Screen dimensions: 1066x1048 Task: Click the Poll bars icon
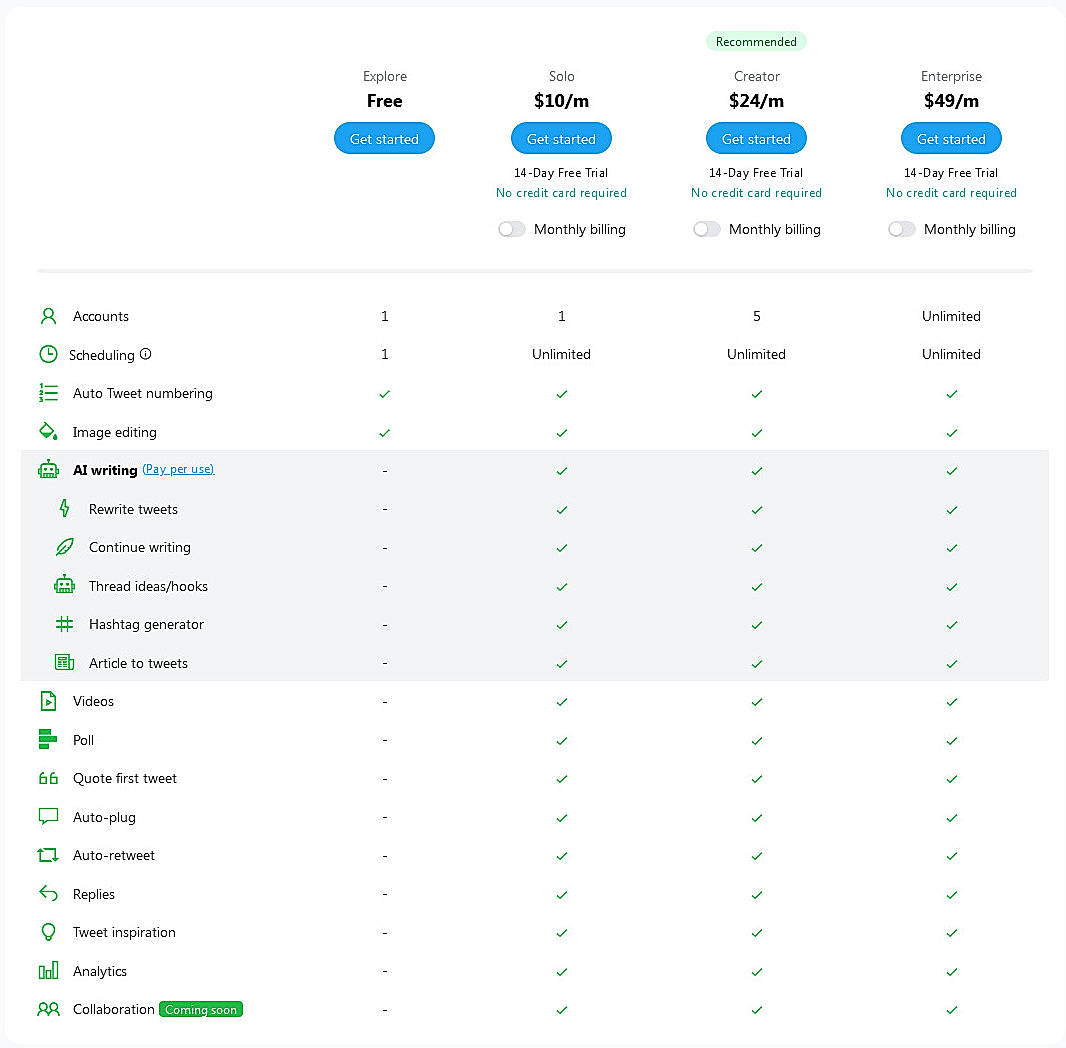tap(48, 739)
